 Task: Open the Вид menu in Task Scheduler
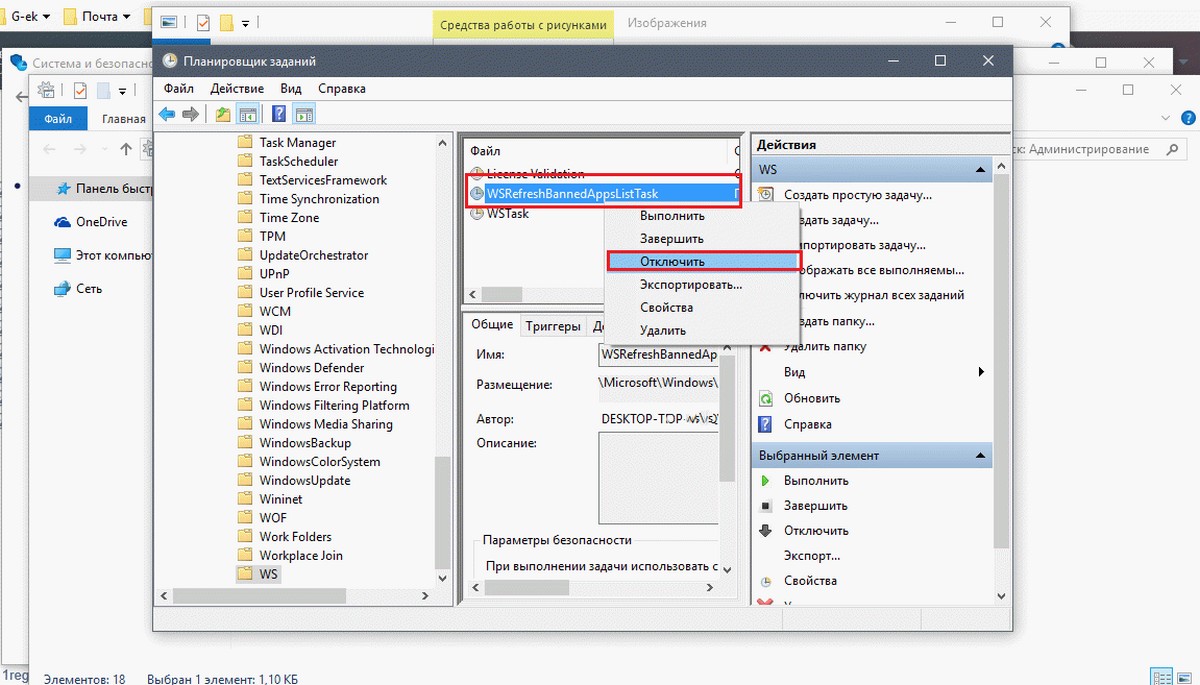click(x=291, y=88)
